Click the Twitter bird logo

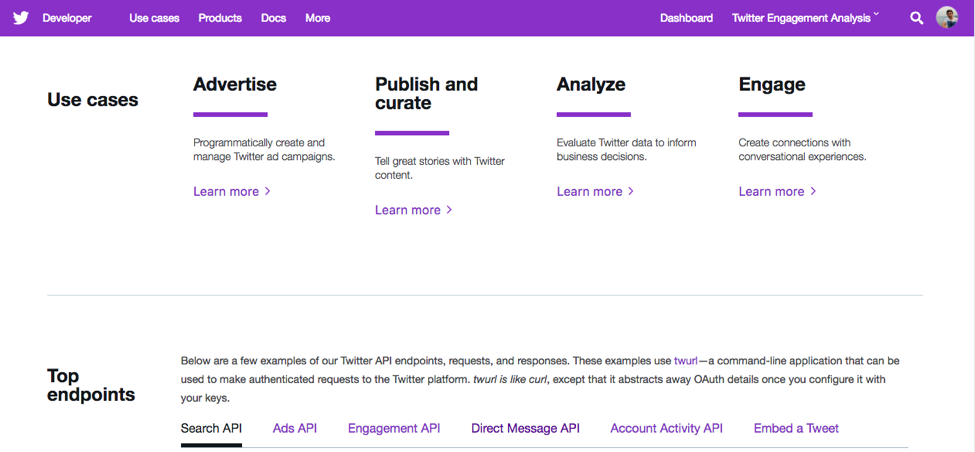click(x=20, y=18)
